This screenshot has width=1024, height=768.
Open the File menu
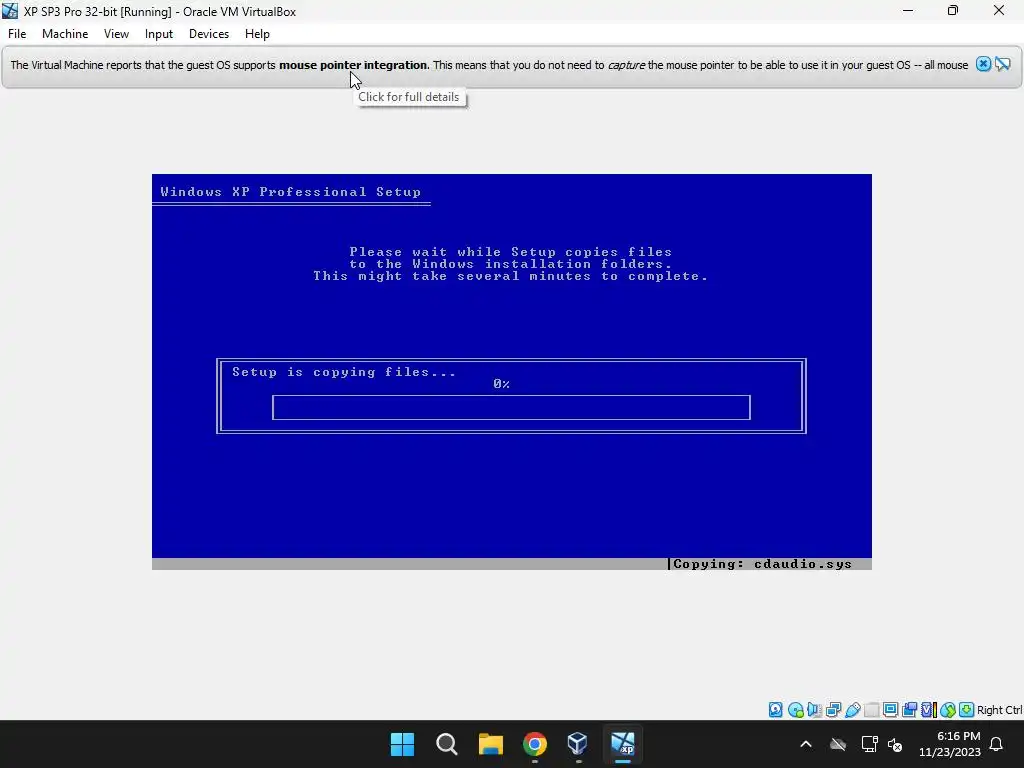17,34
